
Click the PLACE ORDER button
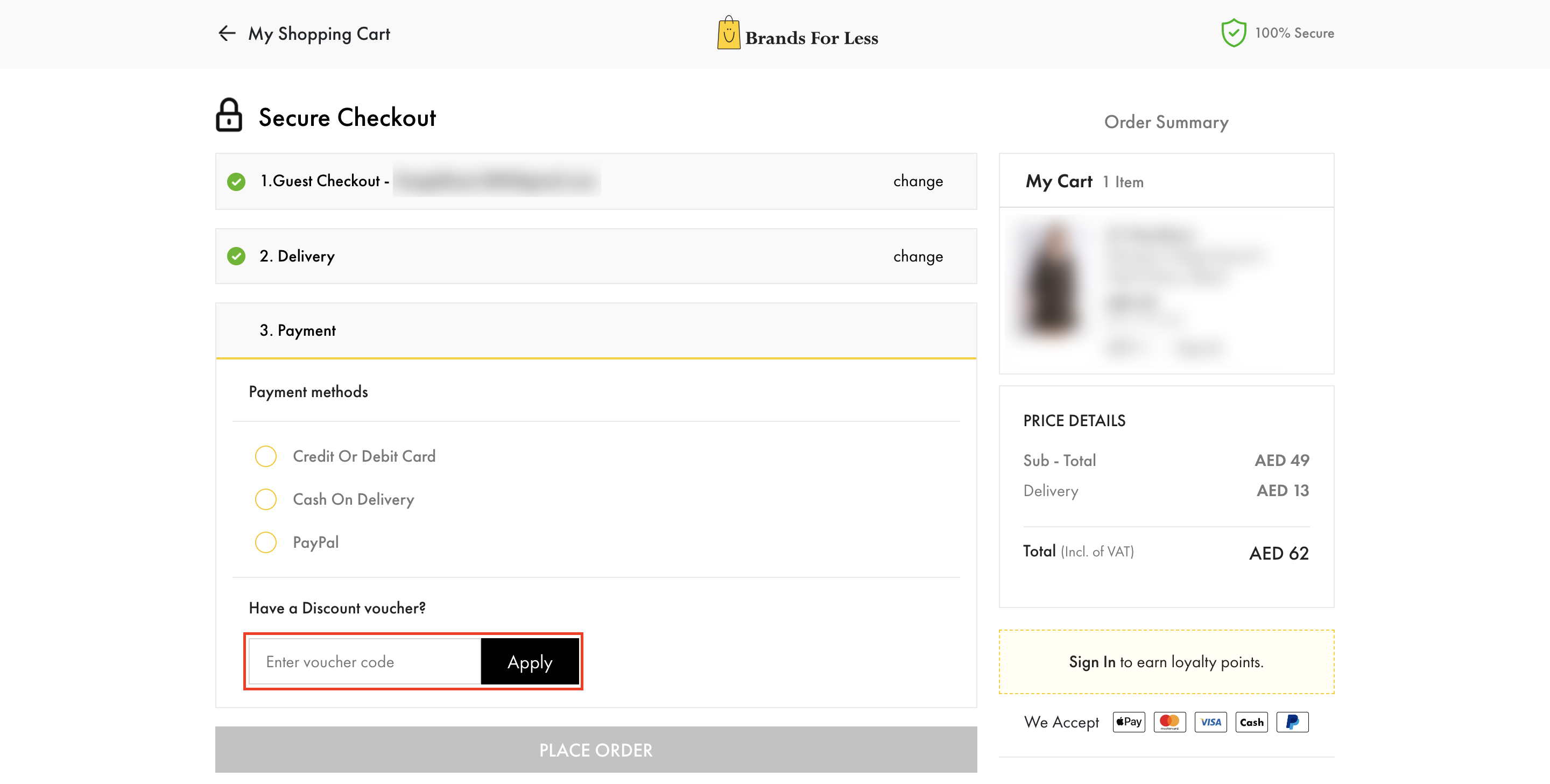click(x=596, y=750)
